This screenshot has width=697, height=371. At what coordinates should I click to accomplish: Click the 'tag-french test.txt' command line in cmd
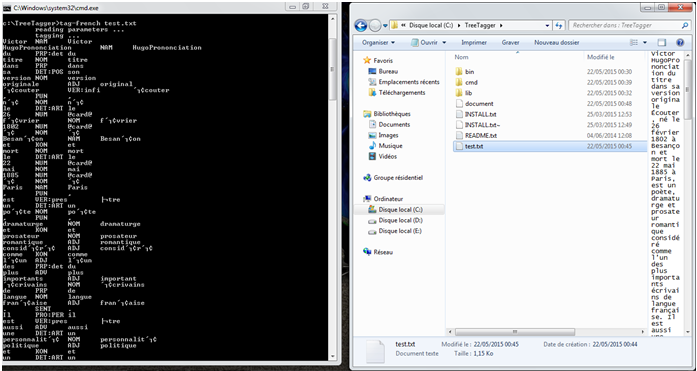pos(98,23)
